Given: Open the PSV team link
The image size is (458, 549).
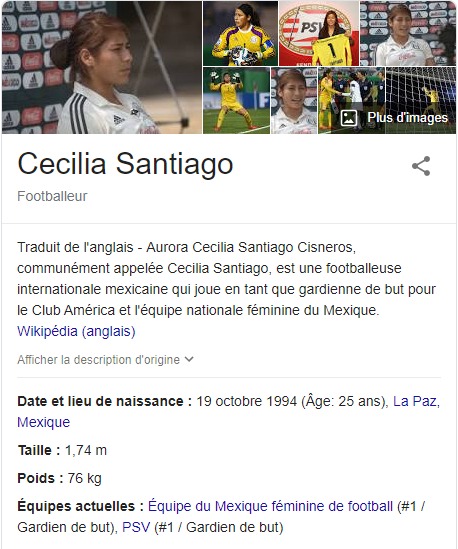Looking at the screenshot, I should 136,527.
